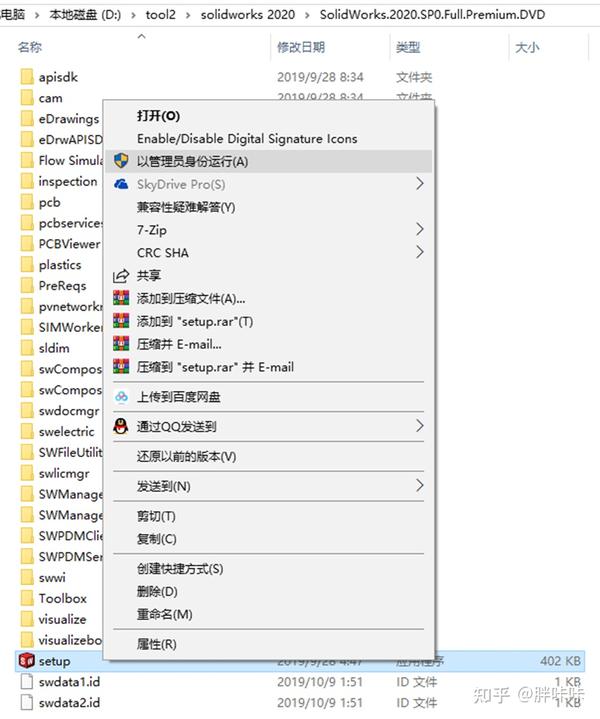600x719 pixels.
Task: Click the apisdk date 2019/9/28 8:34
Action: [320, 77]
